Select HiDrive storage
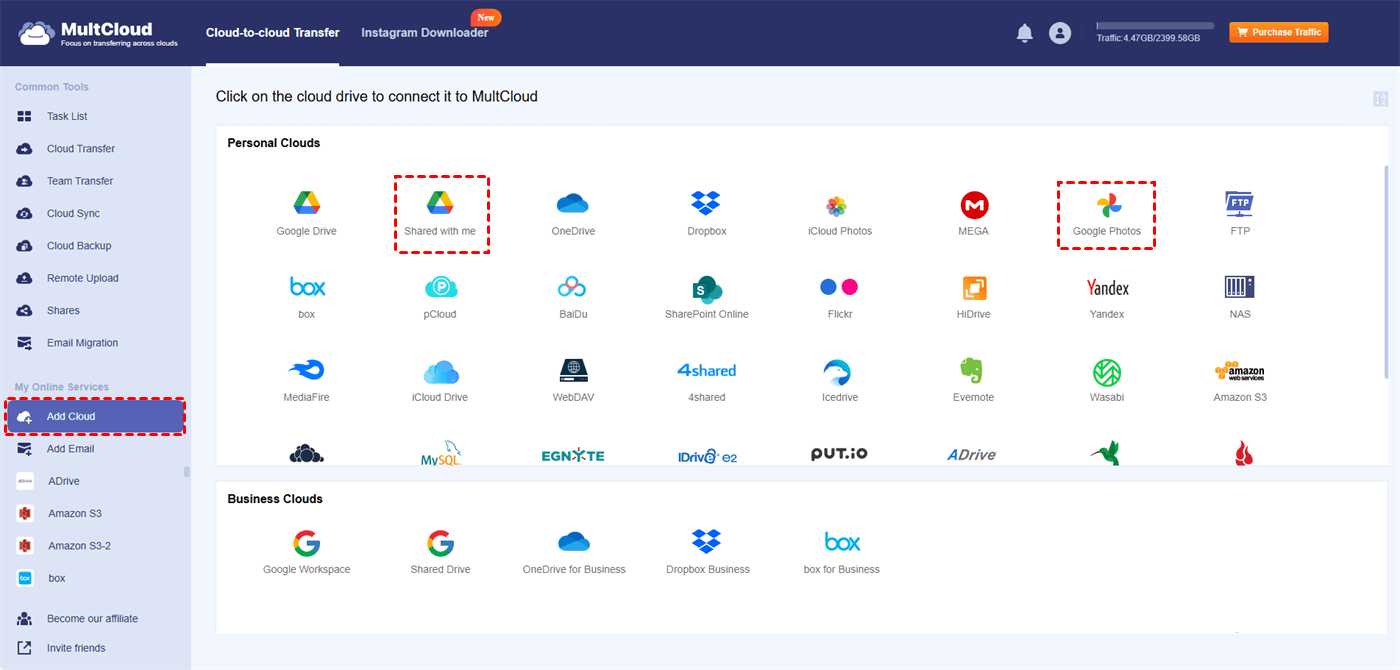This screenshot has height=670, width=1400. (x=973, y=297)
